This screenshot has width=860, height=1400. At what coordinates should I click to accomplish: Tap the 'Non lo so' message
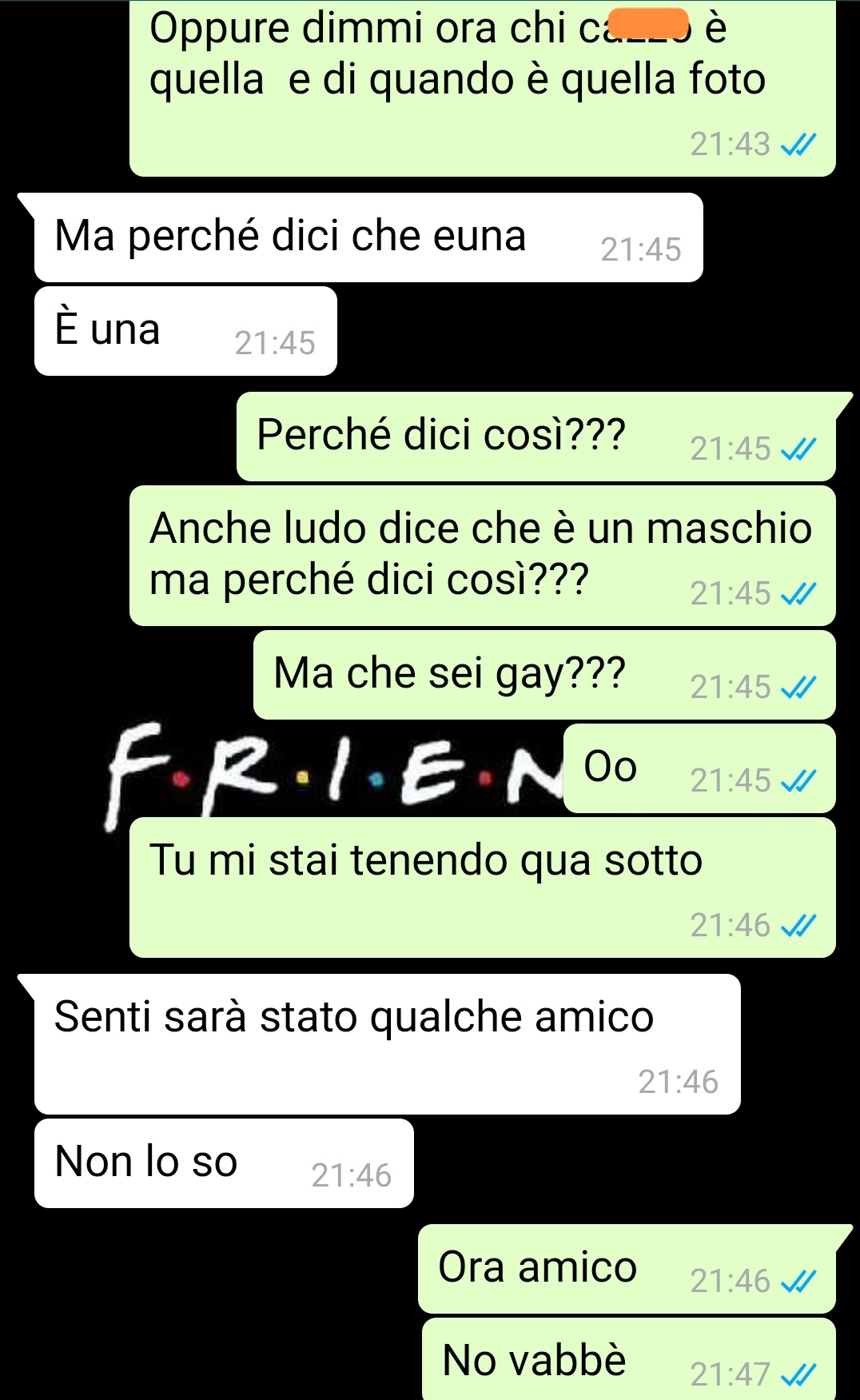pos(224,1163)
